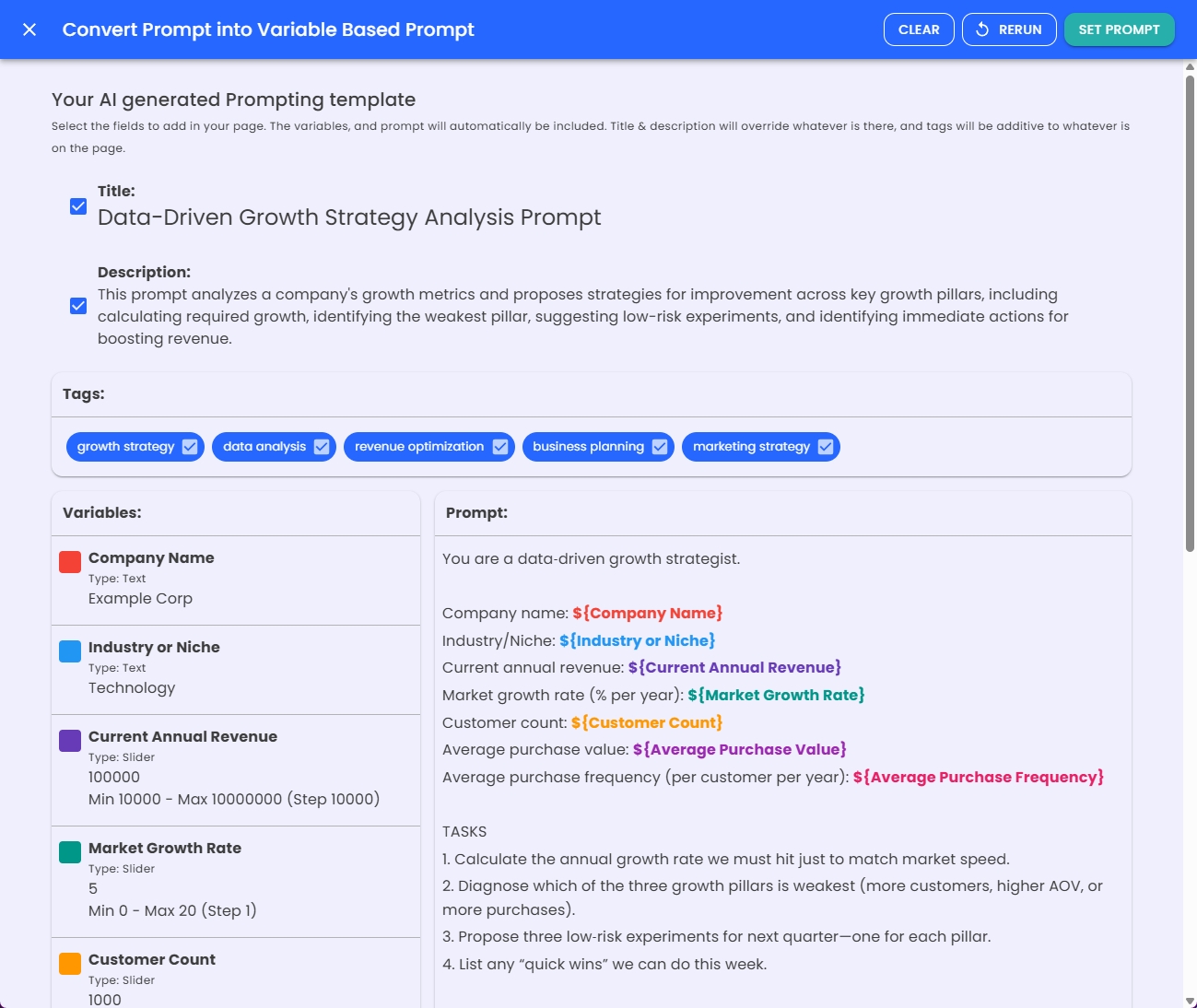Uncheck the Description checkbox
1197x1008 pixels.
(x=78, y=306)
